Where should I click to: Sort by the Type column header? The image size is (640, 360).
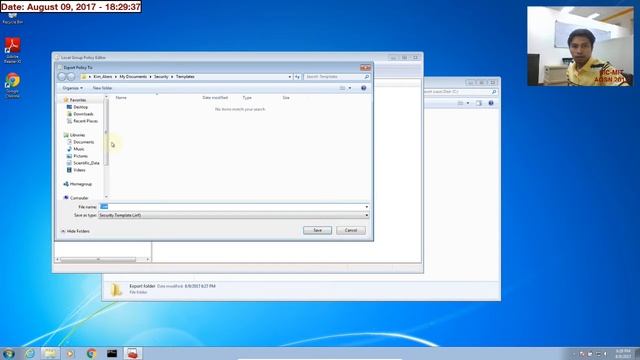click(247, 98)
